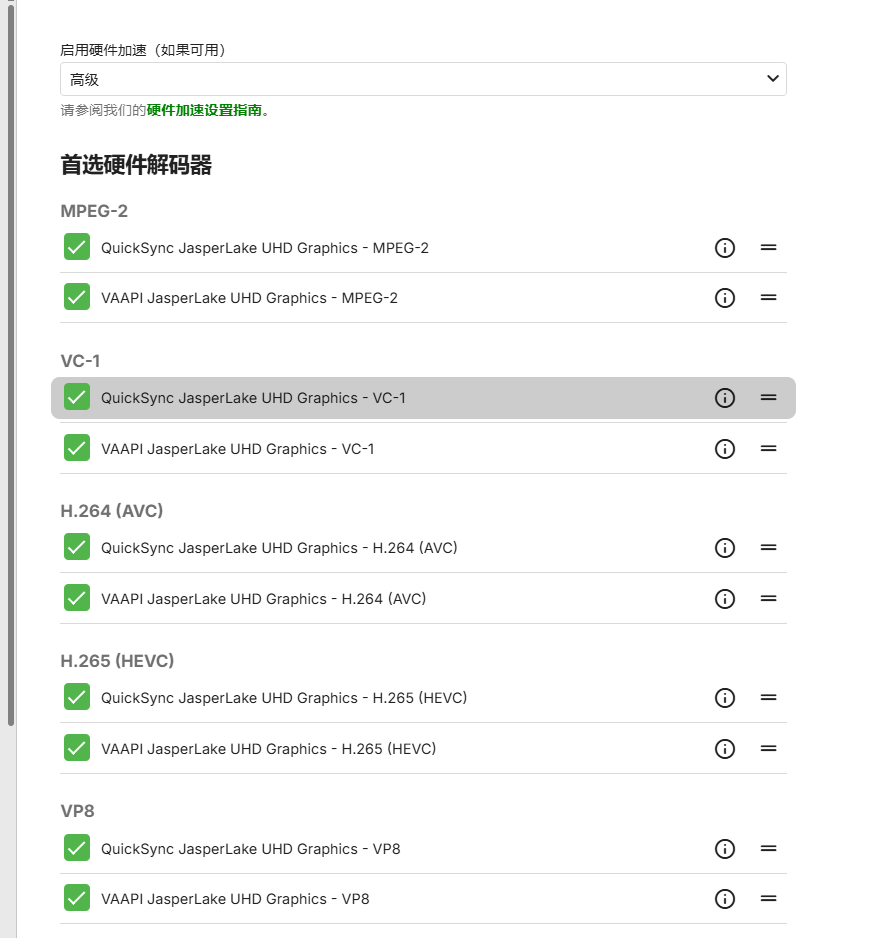Click drag handle of VAAPI H.265 decoder
The width and height of the screenshot is (881, 938).
coord(768,749)
